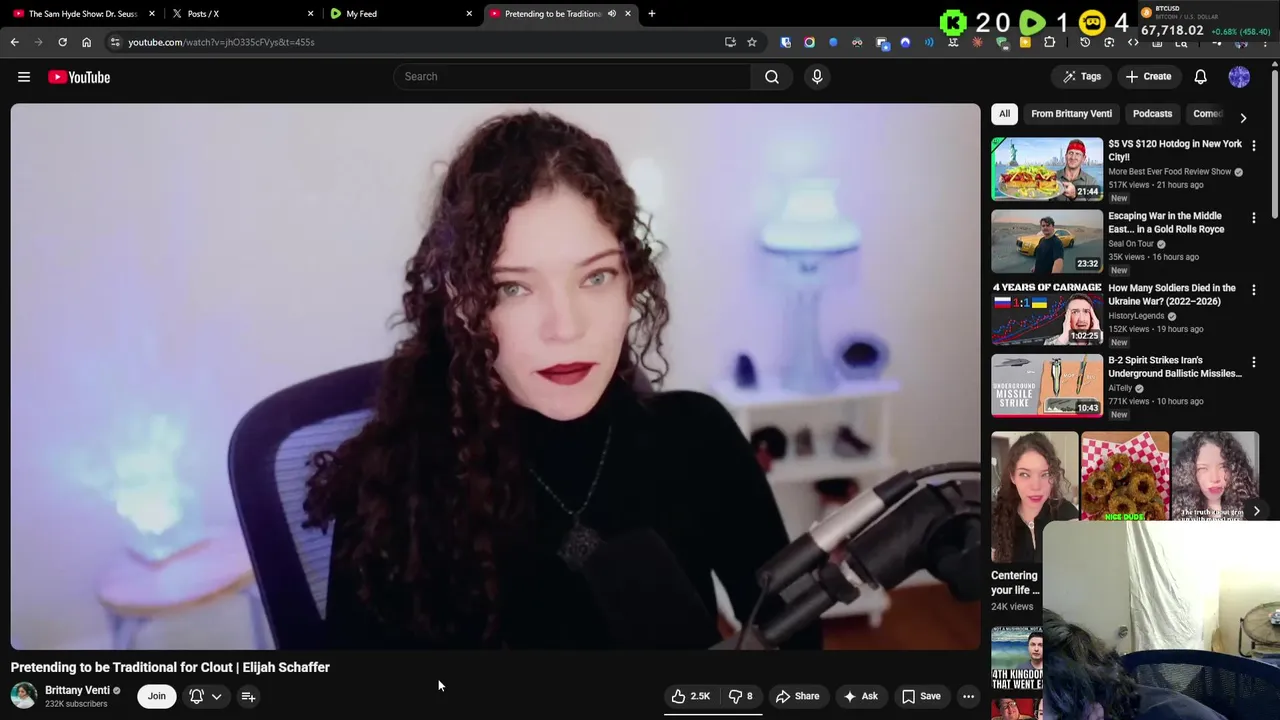This screenshot has height=720, width=1280.
Task: Open a new browser tab
Action: coord(652,14)
